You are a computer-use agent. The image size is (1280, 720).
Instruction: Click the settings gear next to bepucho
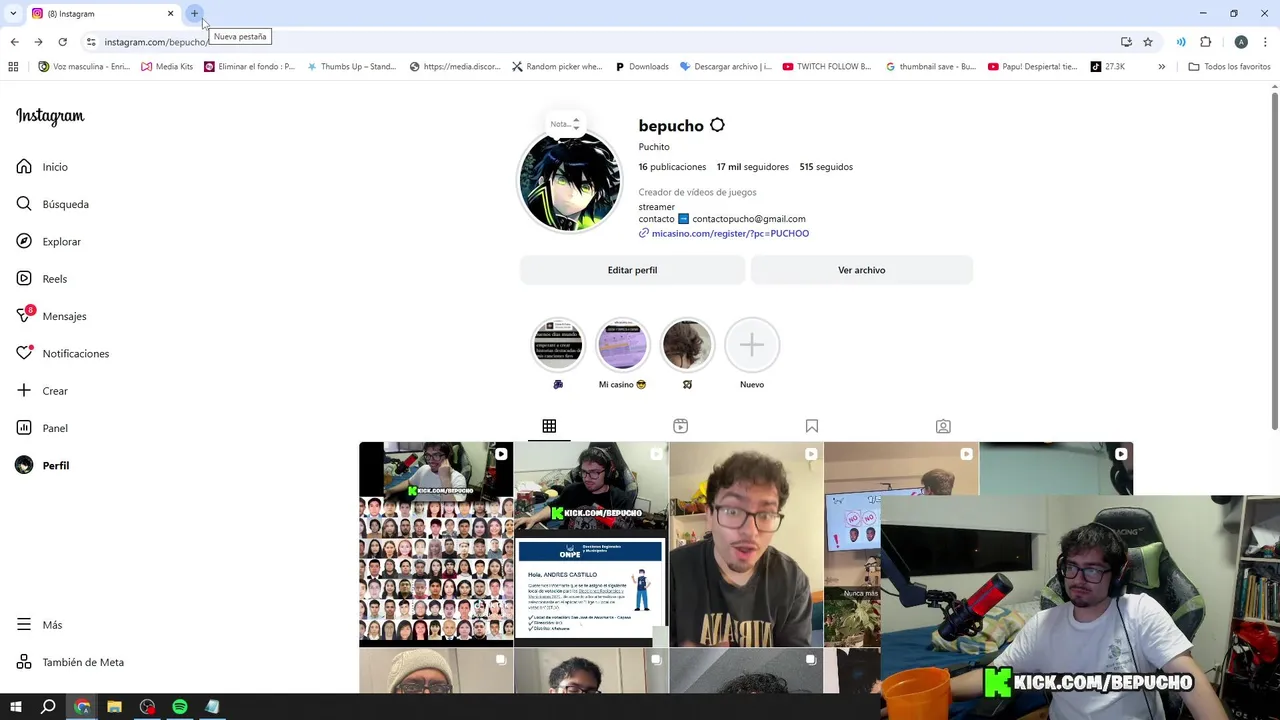point(717,125)
